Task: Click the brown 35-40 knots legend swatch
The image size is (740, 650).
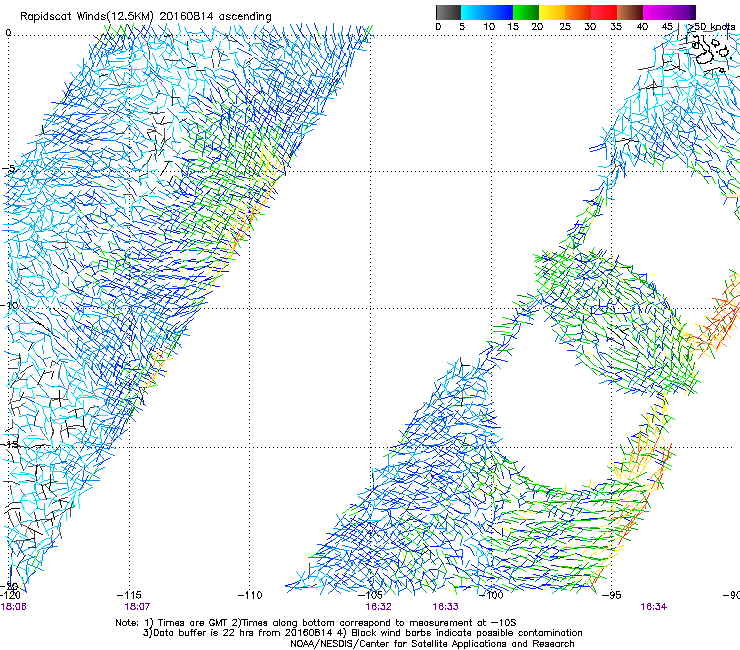Action: pos(630,12)
